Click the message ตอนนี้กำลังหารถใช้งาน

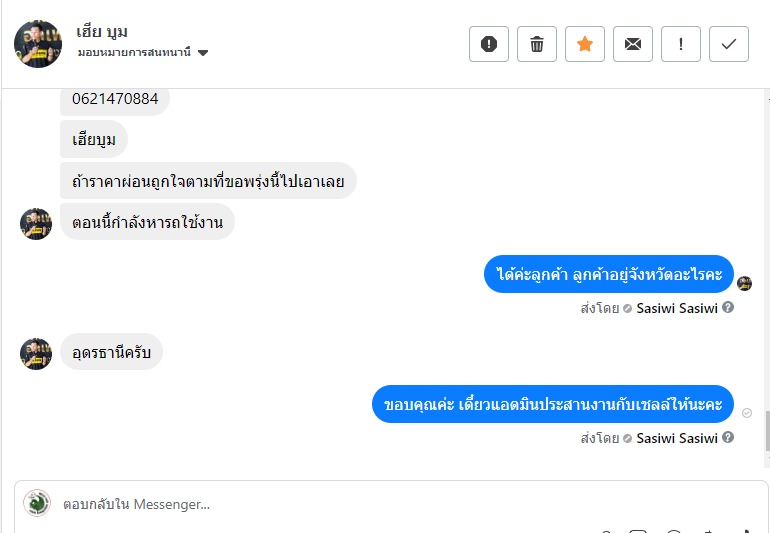click(147, 222)
